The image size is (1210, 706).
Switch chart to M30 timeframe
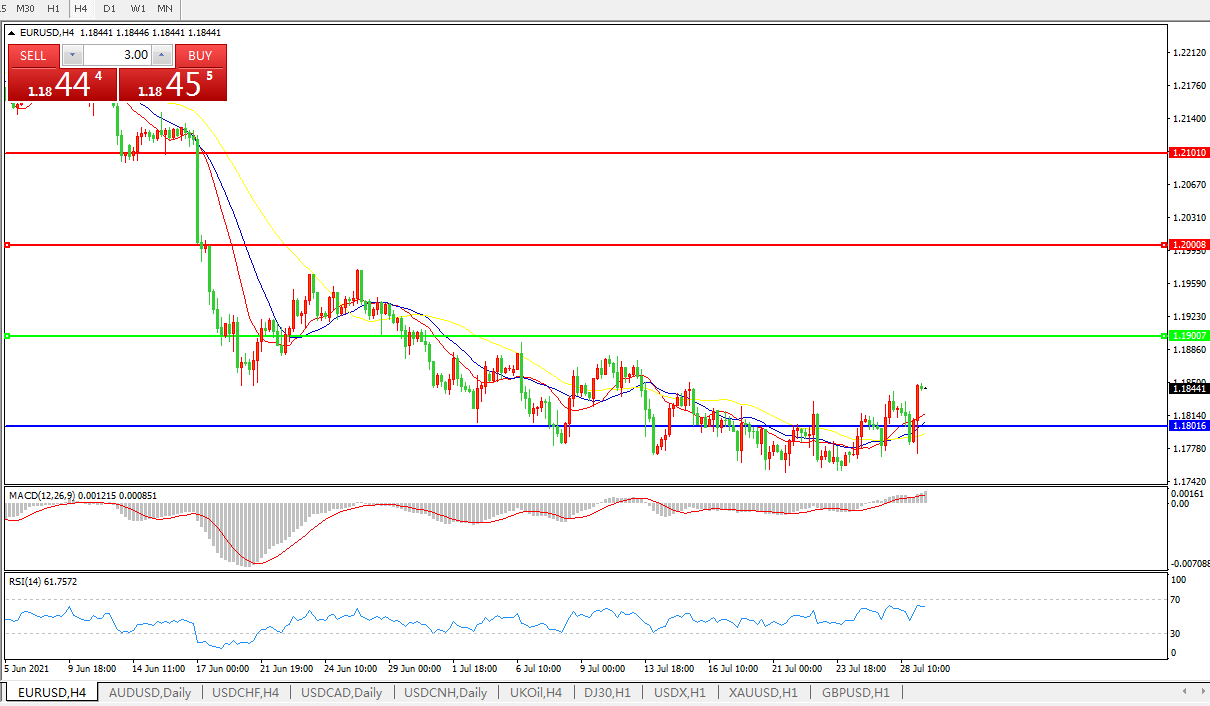coord(25,9)
